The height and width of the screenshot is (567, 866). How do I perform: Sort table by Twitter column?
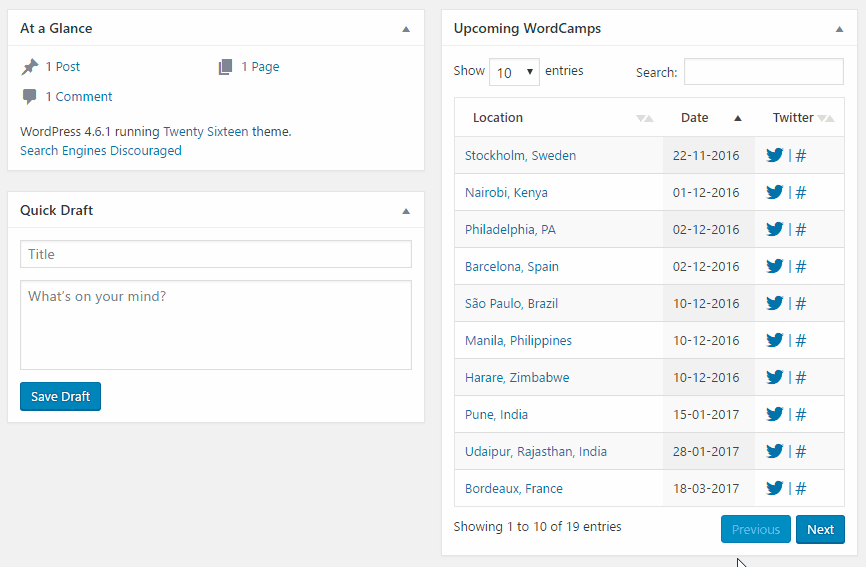pyautogui.click(x=799, y=118)
